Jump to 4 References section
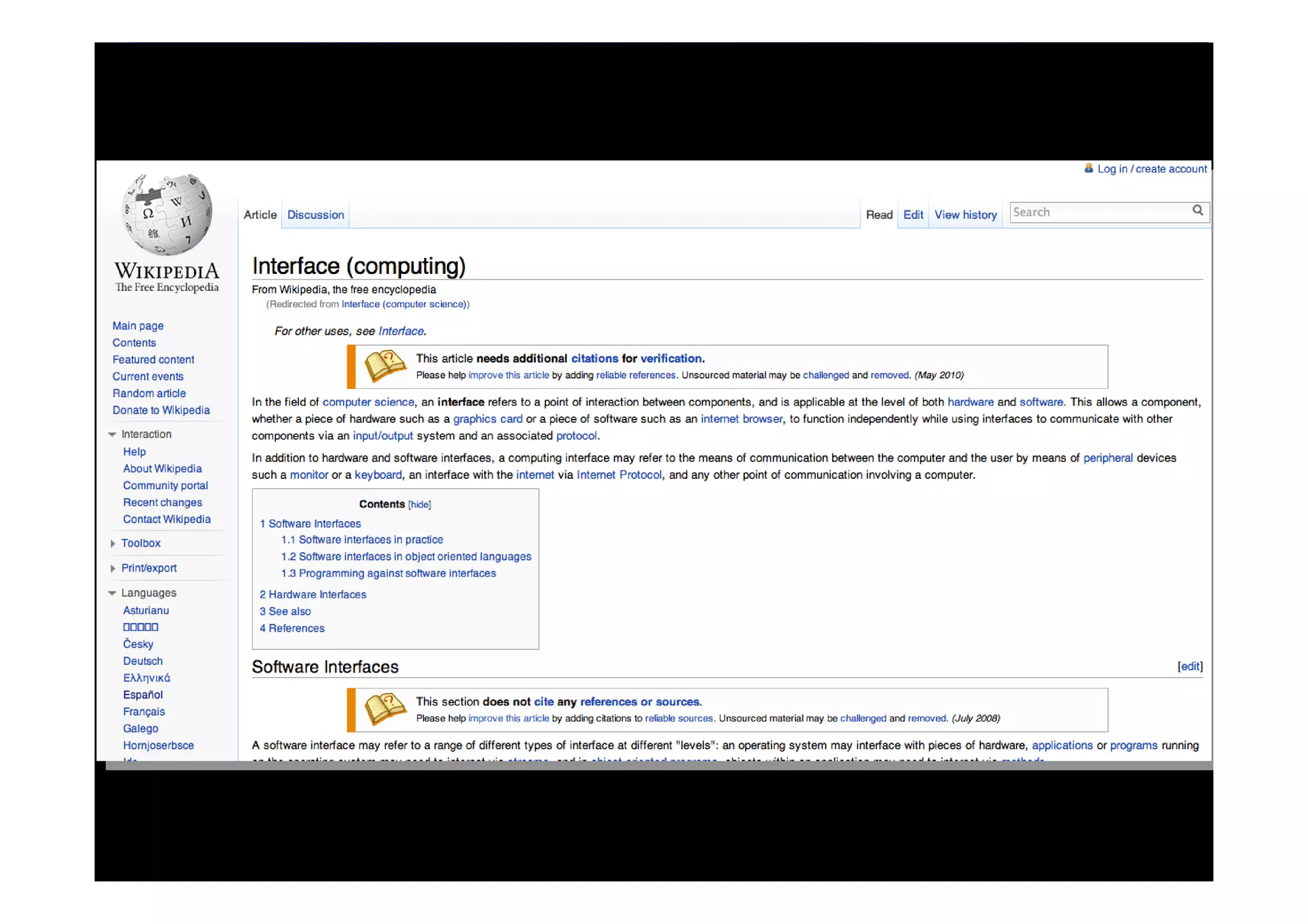 point(292,628)
